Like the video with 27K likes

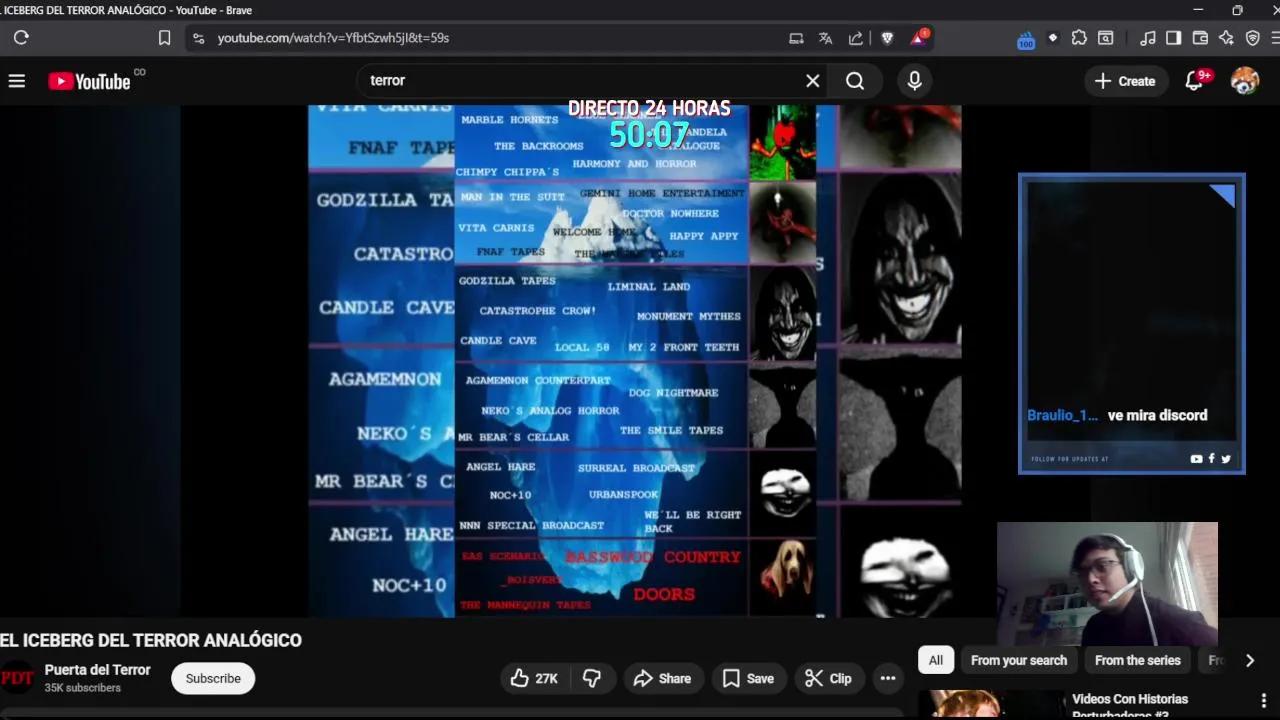coord(534,678)
